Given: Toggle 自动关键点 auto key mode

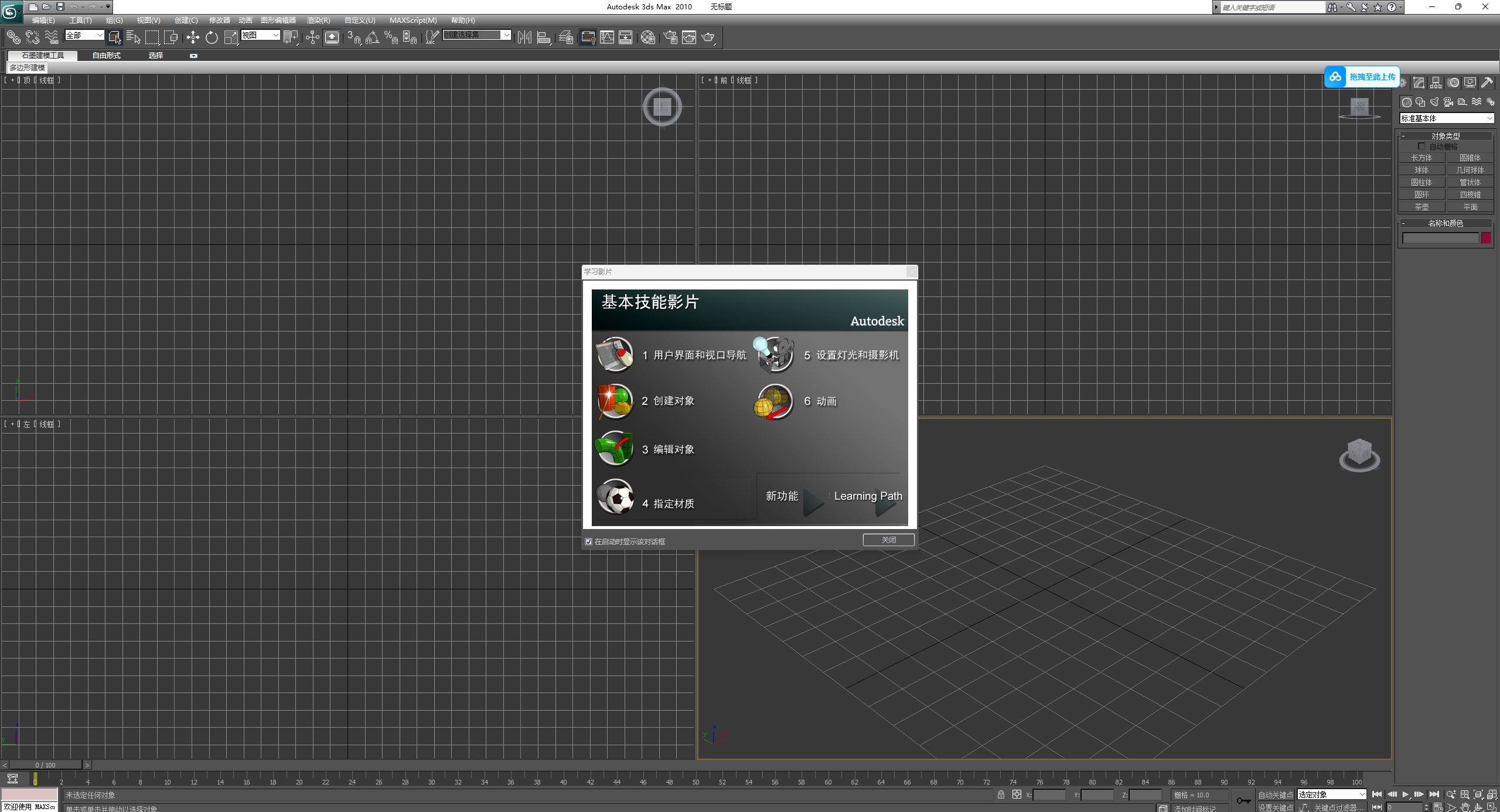Looking at the screenshot, I should pos(1275,794).
